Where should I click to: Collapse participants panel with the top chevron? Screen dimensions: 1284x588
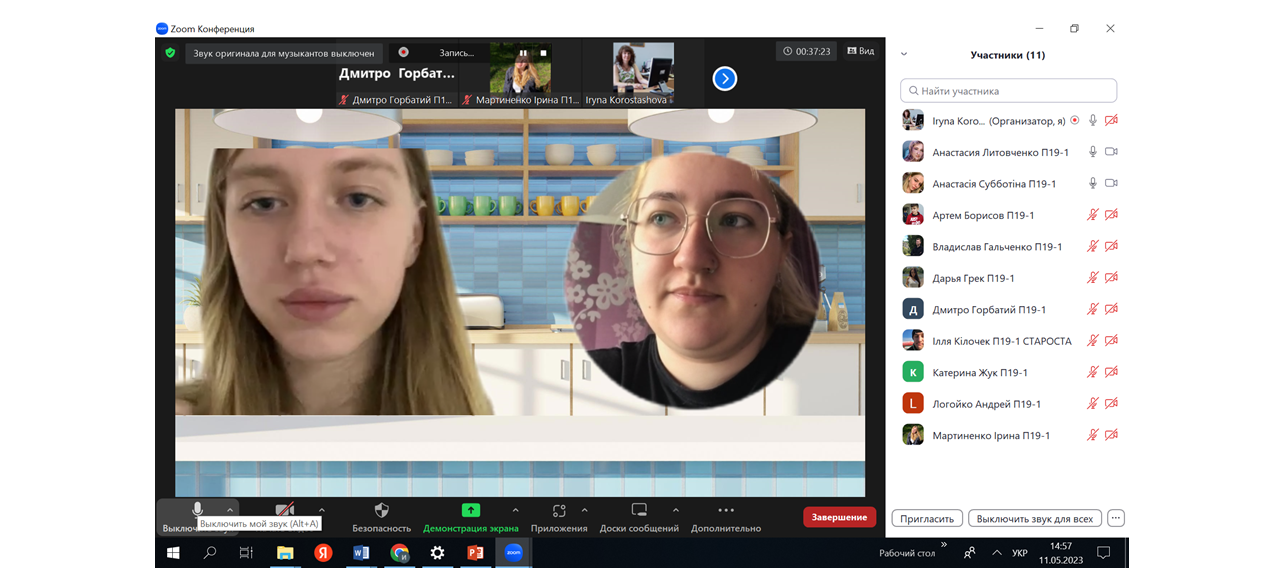point(904,55)
